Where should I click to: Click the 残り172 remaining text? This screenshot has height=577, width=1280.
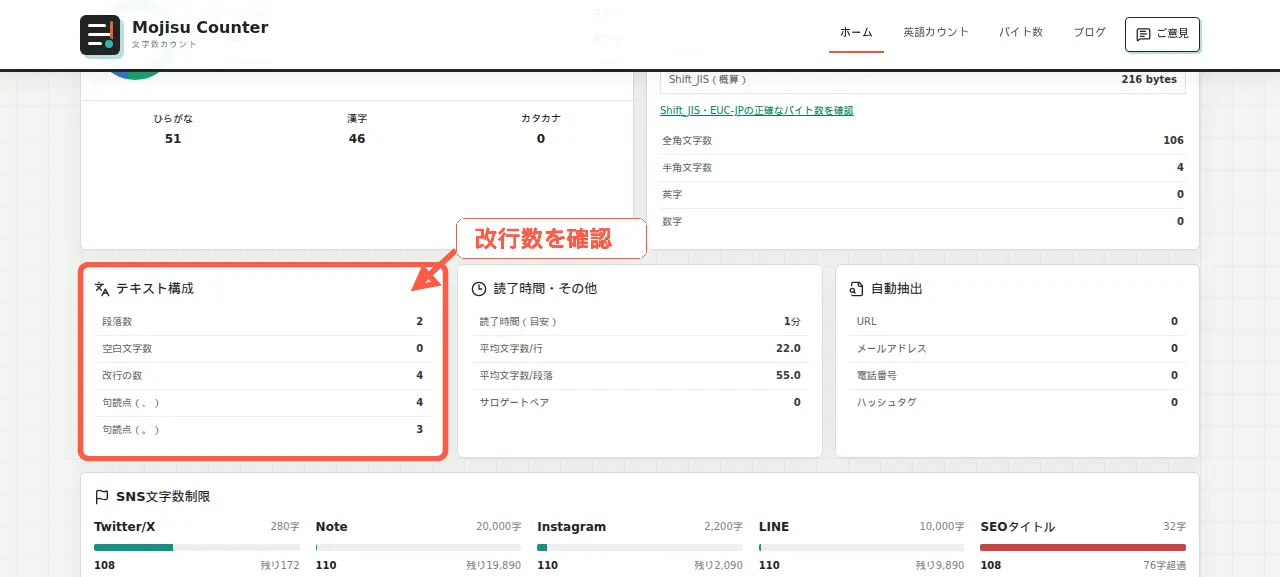[280, 566]
